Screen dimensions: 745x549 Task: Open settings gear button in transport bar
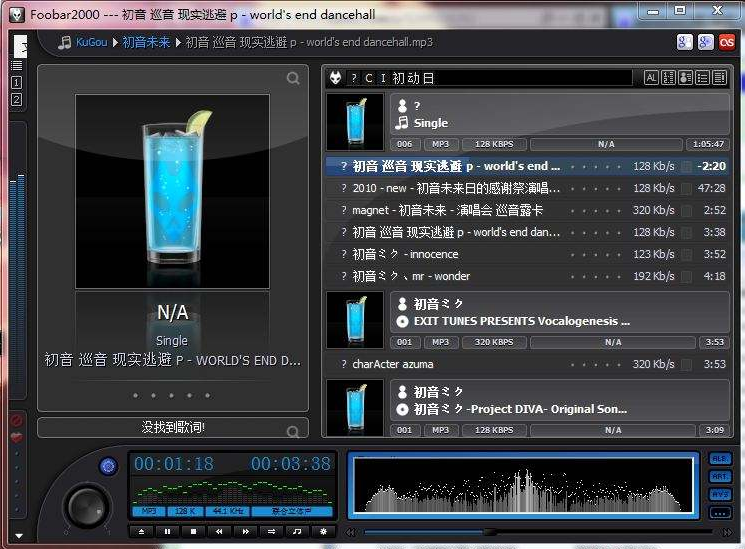coord(324,531)
